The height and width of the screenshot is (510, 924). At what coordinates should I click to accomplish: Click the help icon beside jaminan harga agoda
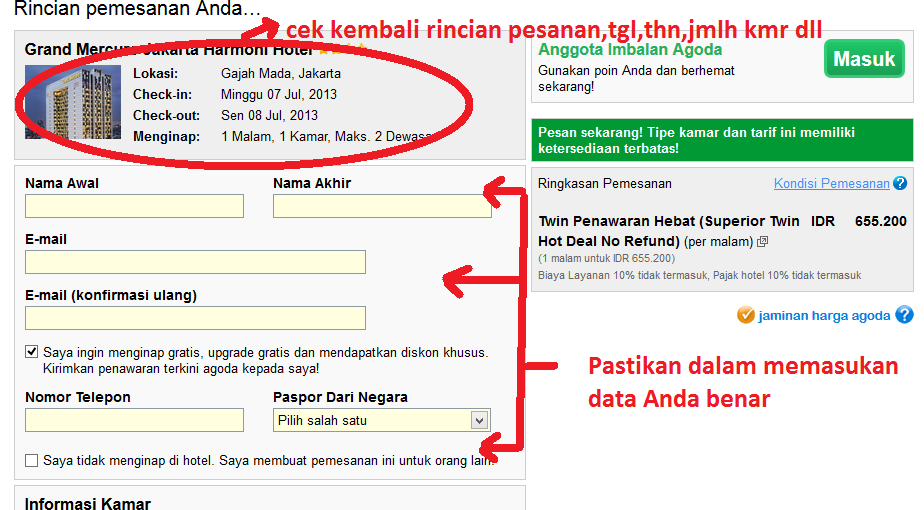[904, 315]
